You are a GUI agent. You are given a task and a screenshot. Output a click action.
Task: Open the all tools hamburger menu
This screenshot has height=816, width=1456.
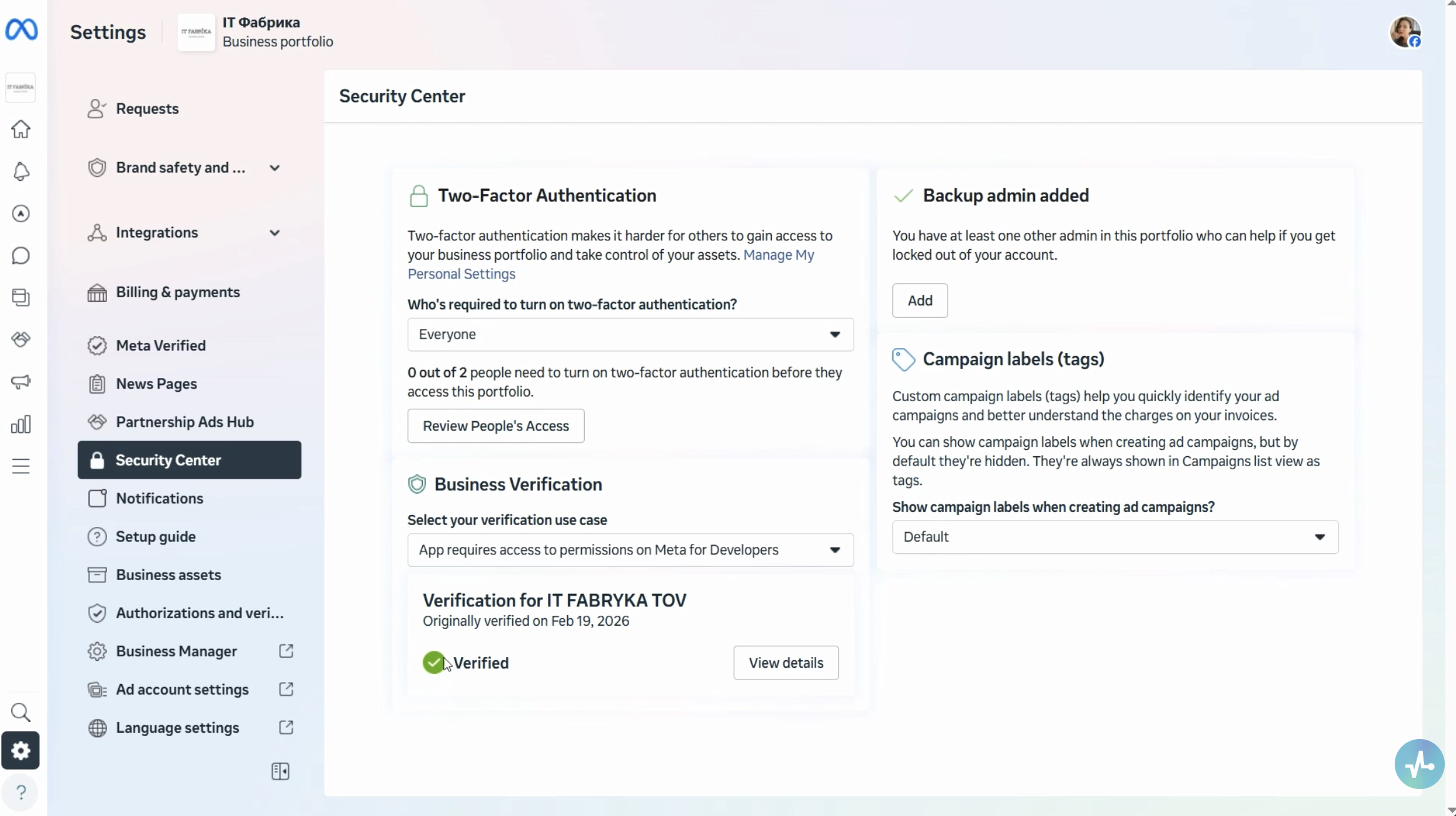tap(21, 466)
